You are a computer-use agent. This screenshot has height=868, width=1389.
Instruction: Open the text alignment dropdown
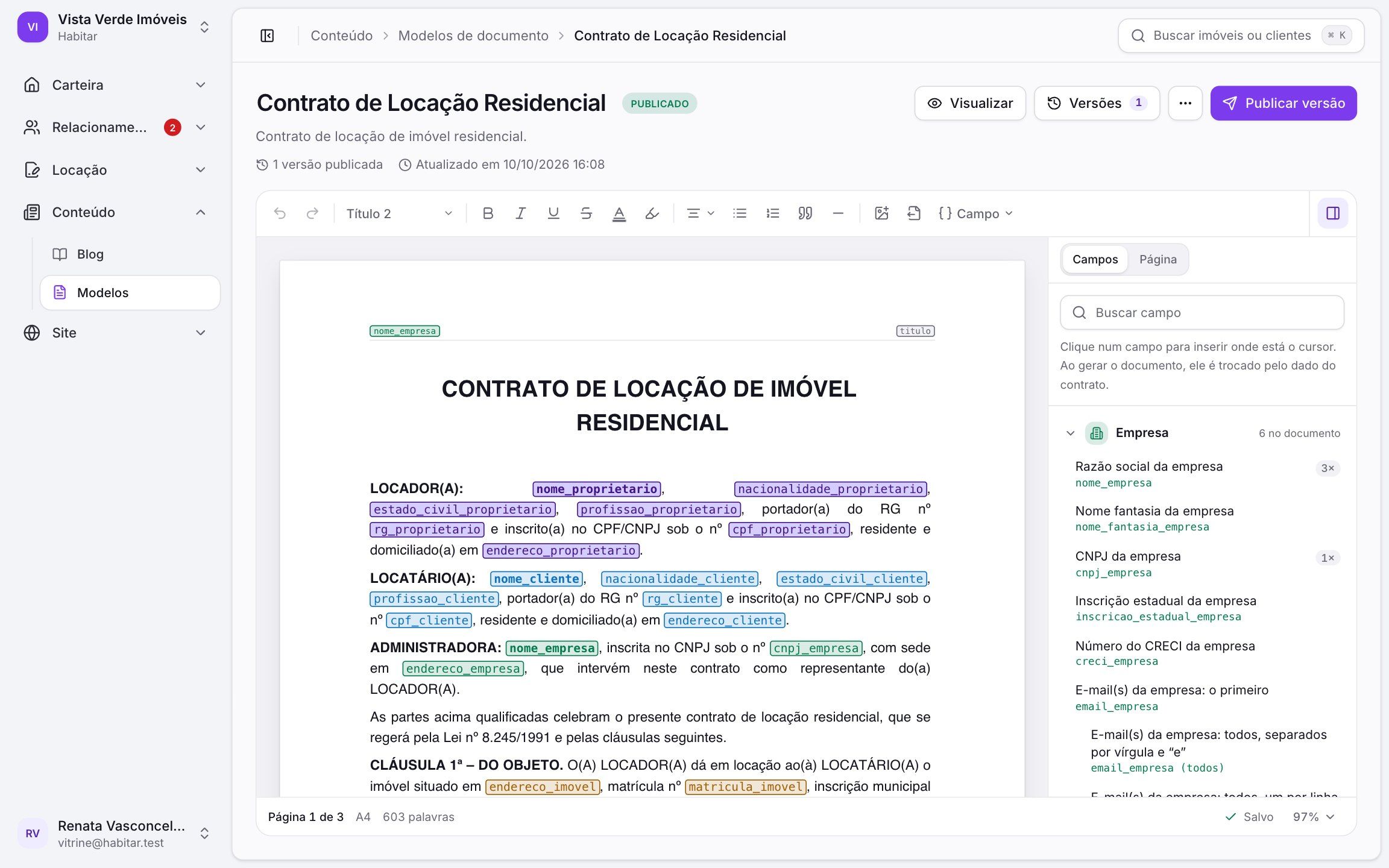coord(701,213)
